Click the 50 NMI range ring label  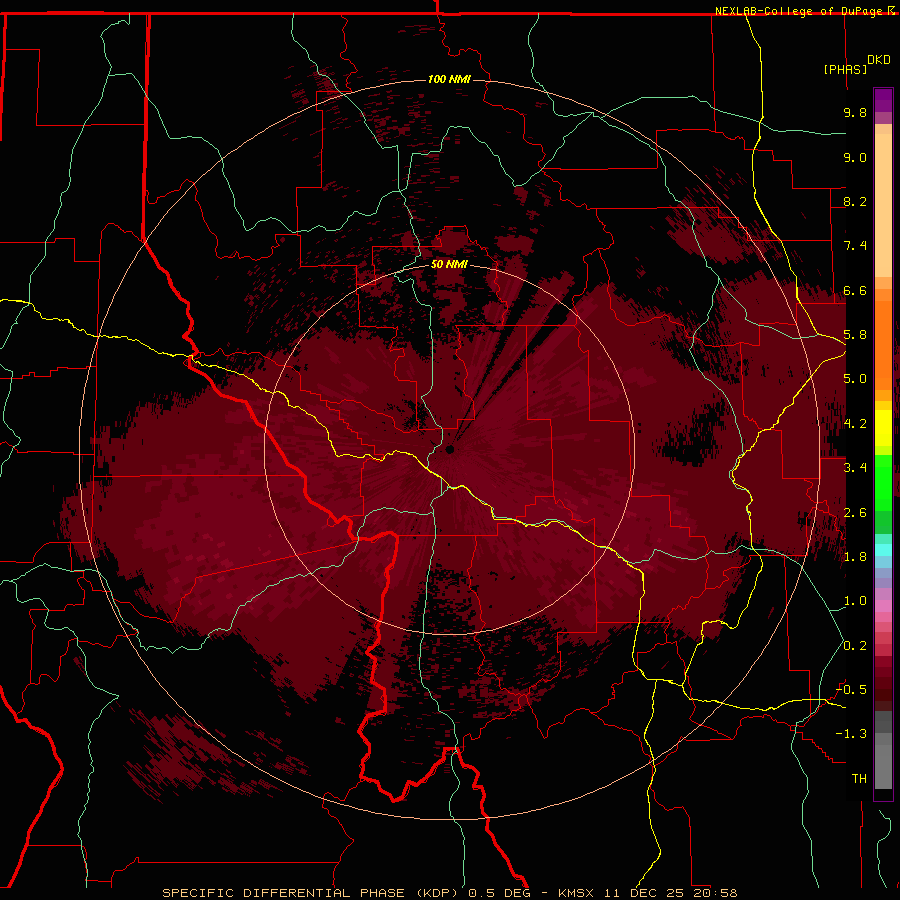click(x=449, y=264)
